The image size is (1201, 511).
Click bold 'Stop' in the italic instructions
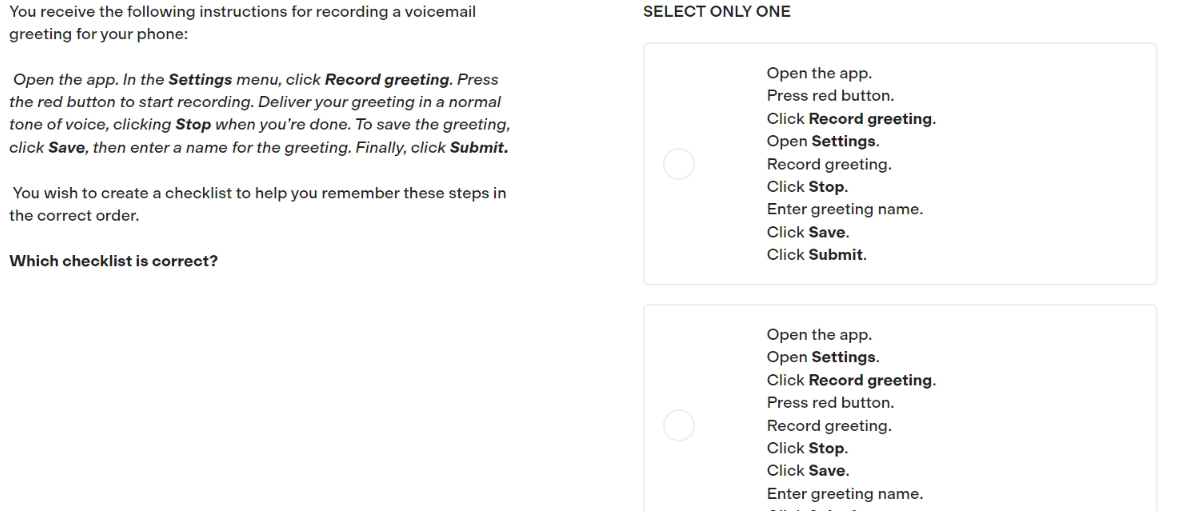click(x=193, y=125)
